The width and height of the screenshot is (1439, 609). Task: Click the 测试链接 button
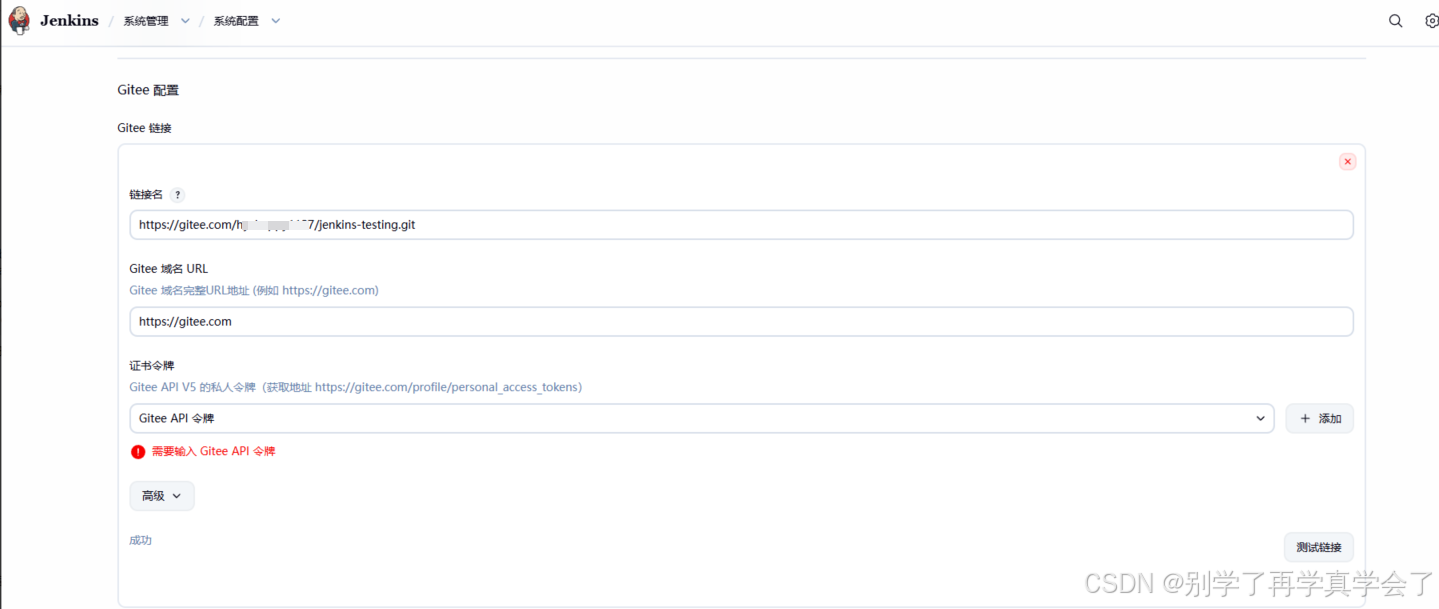coord(1319,547)
